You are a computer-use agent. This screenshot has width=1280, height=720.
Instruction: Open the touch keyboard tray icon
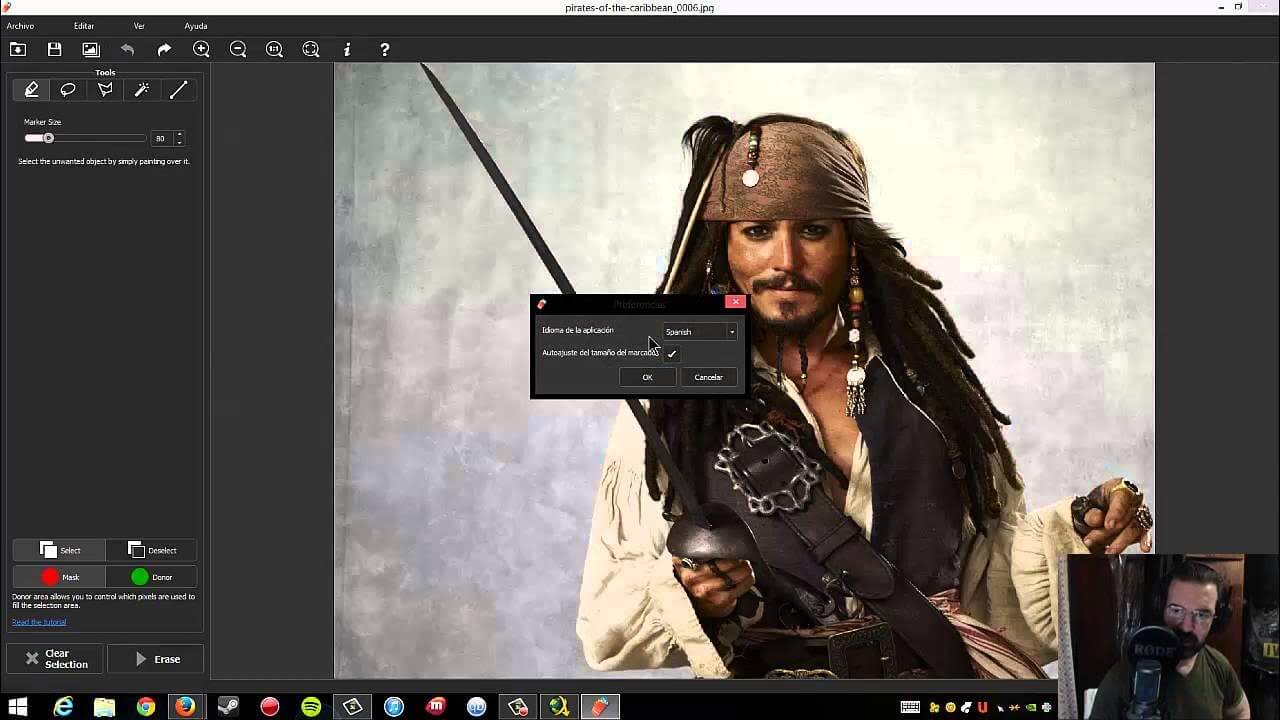(x=910, y=707)
